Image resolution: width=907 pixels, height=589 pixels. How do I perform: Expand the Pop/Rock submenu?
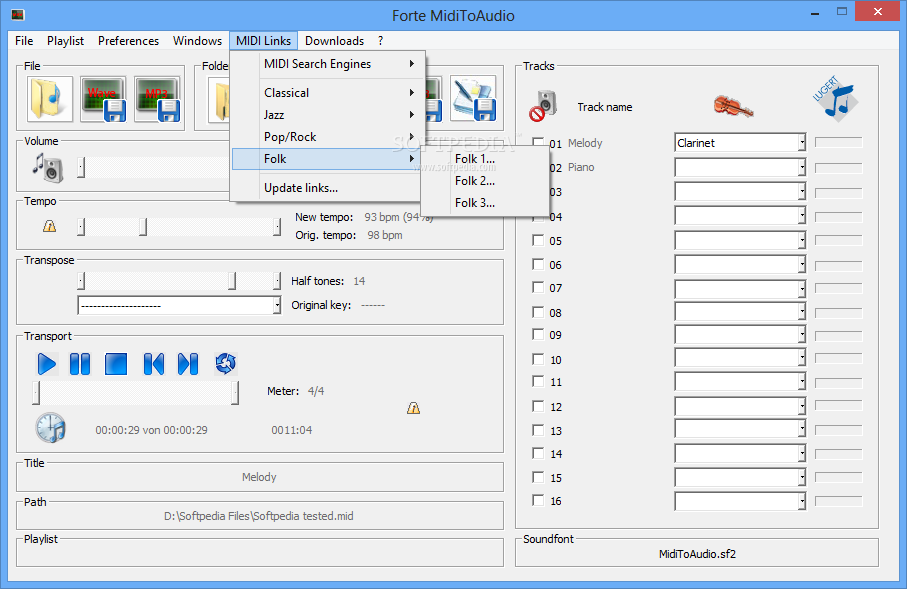click(328, 137)
